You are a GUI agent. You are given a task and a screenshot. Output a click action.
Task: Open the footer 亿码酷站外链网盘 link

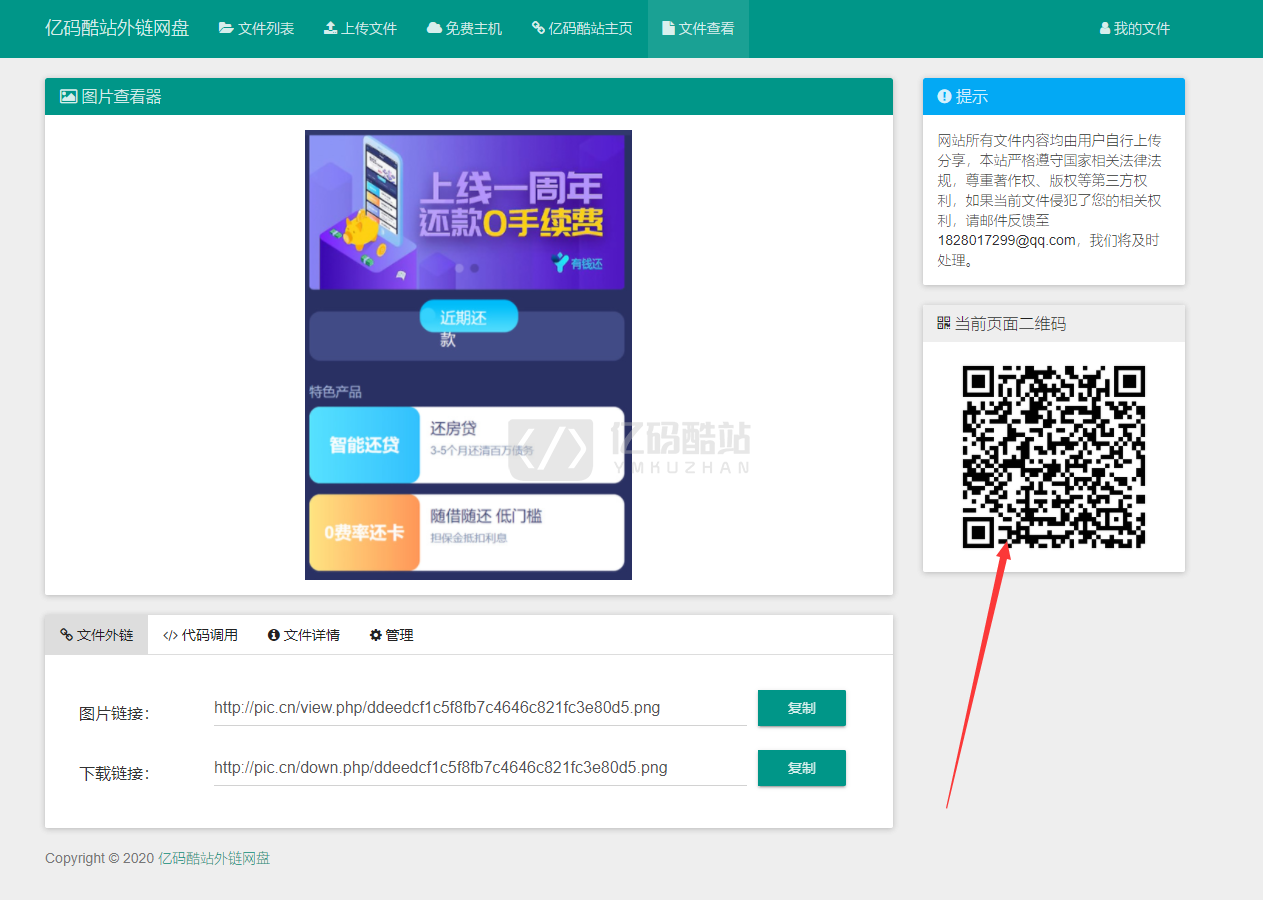click(214, 858)
